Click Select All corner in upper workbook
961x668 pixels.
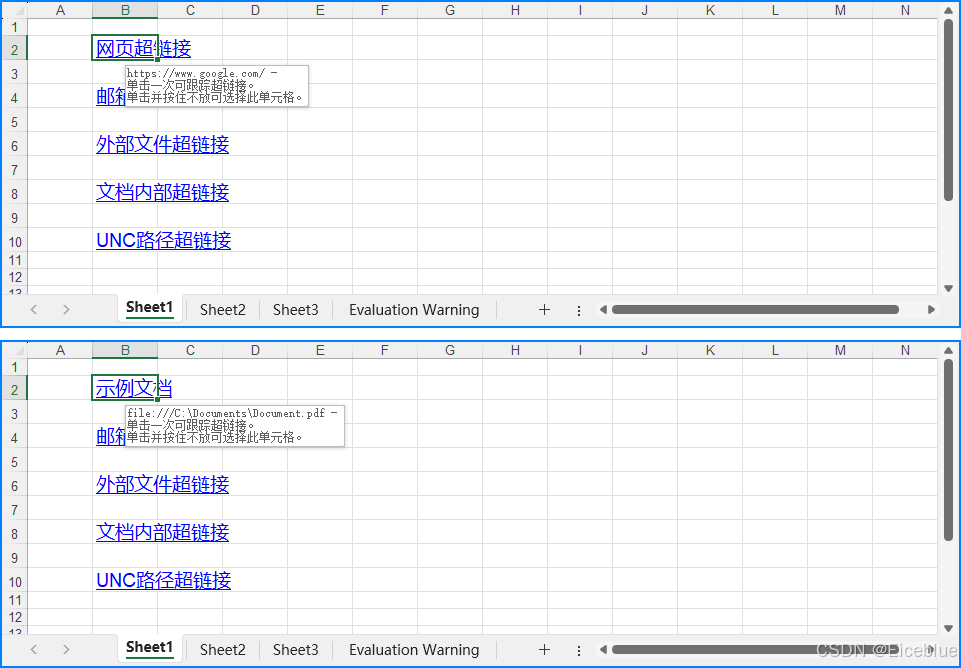tap(15, 10)
